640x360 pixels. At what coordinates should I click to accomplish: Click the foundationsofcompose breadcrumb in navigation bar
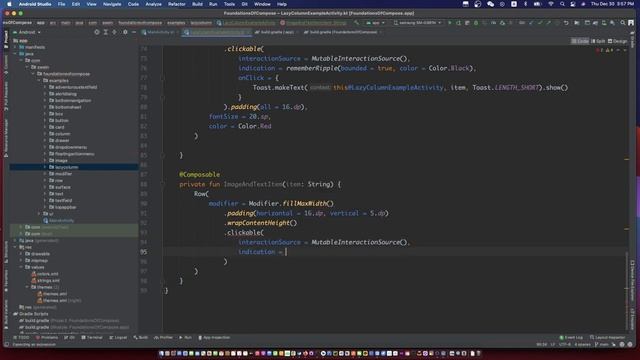point(140,23)
